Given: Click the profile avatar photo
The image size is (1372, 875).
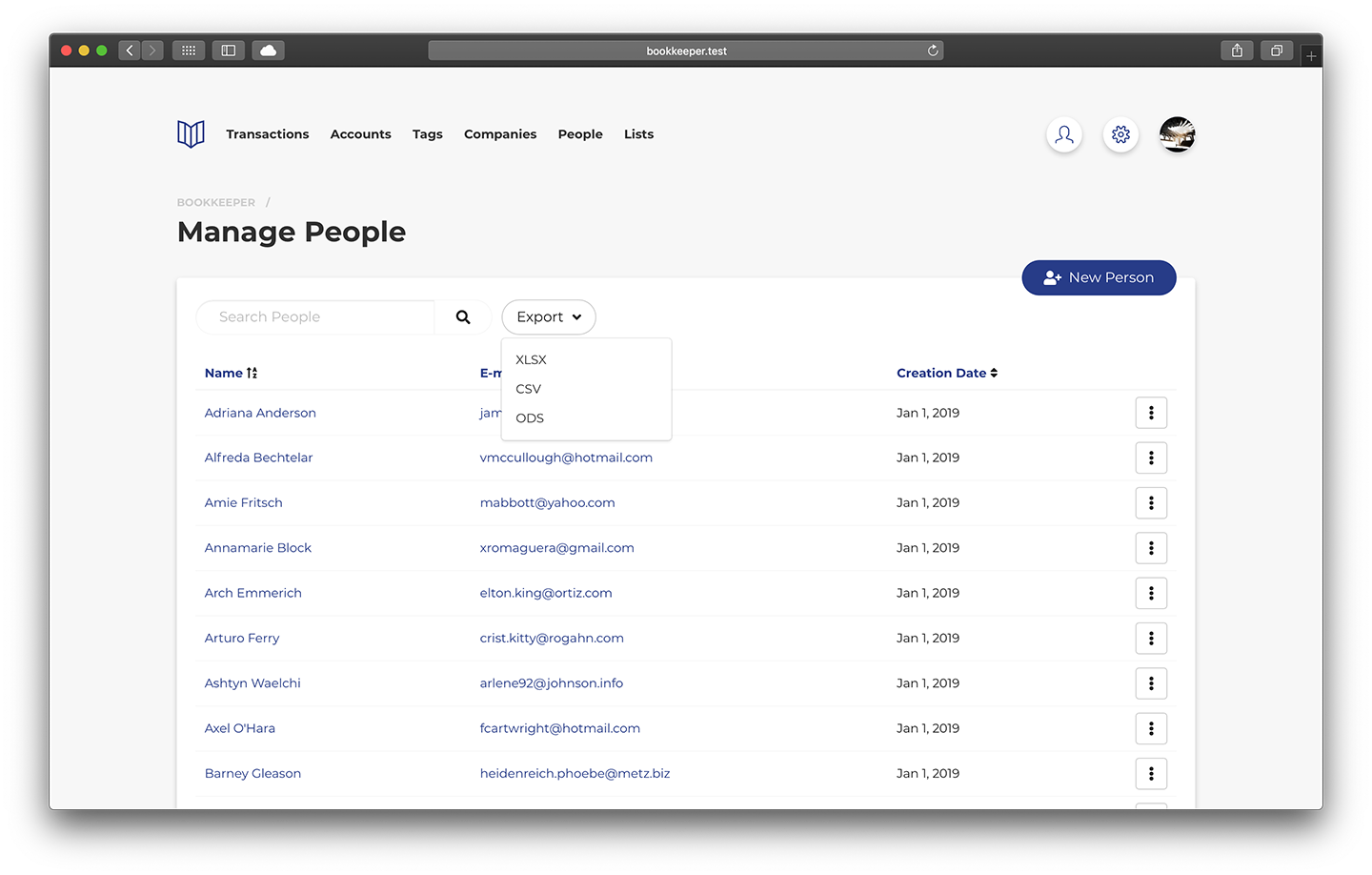Looking at the screenshot, I should [x=1178, y=134].
